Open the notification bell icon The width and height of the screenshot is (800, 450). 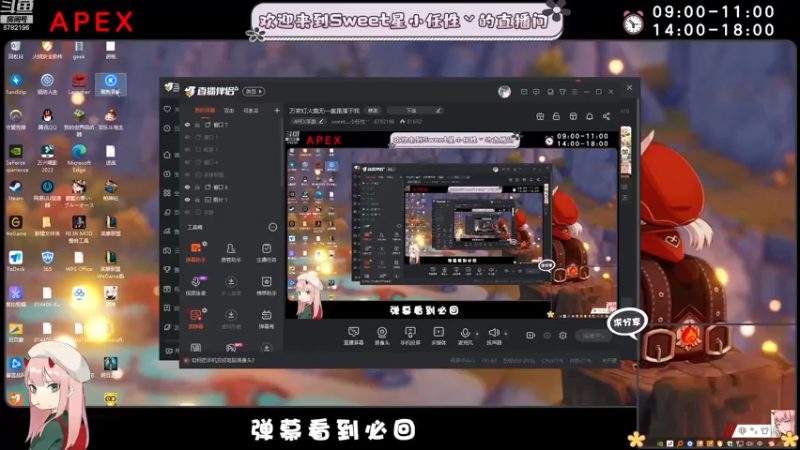[589, 116]
